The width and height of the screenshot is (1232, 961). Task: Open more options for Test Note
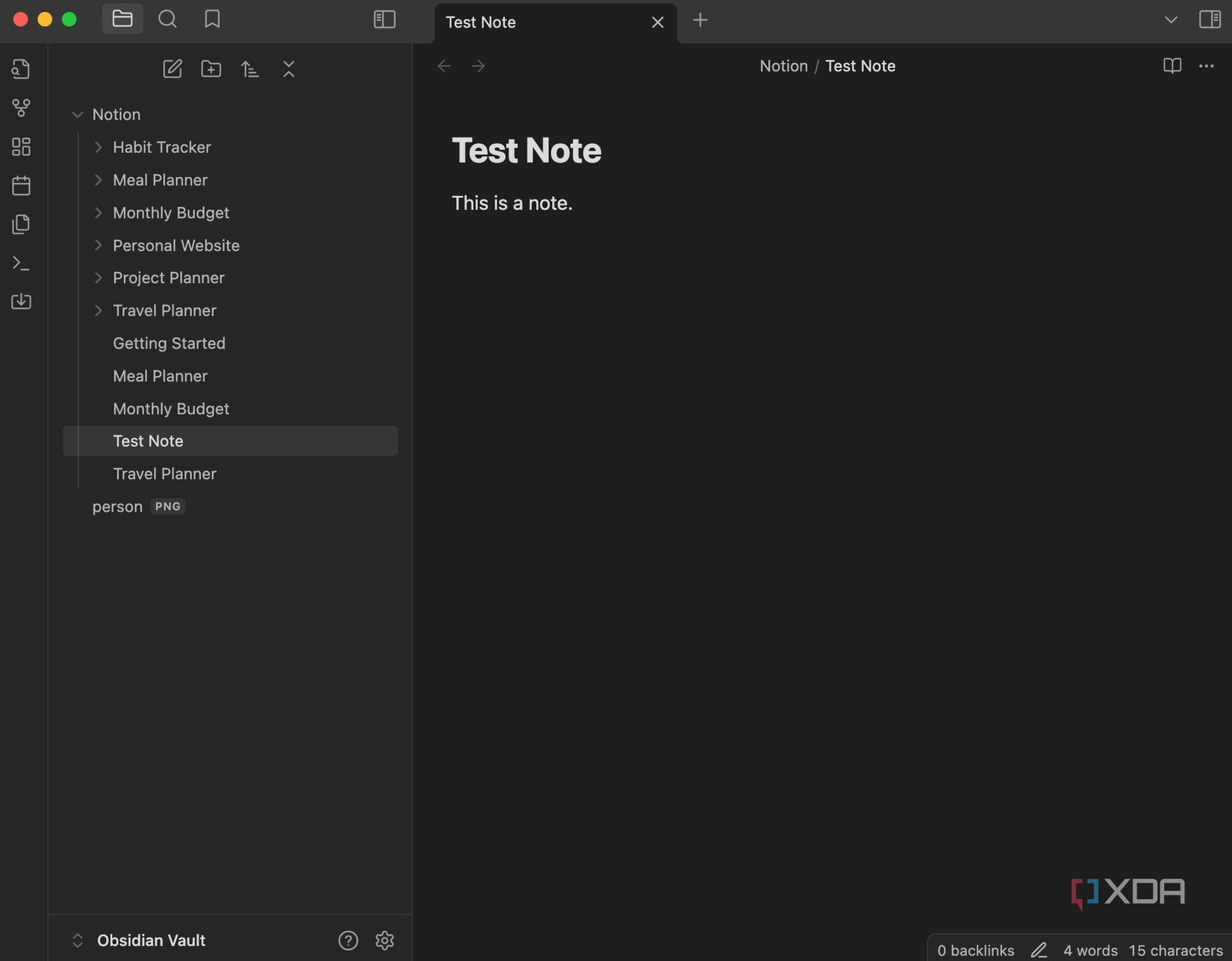pos(1207,66)
